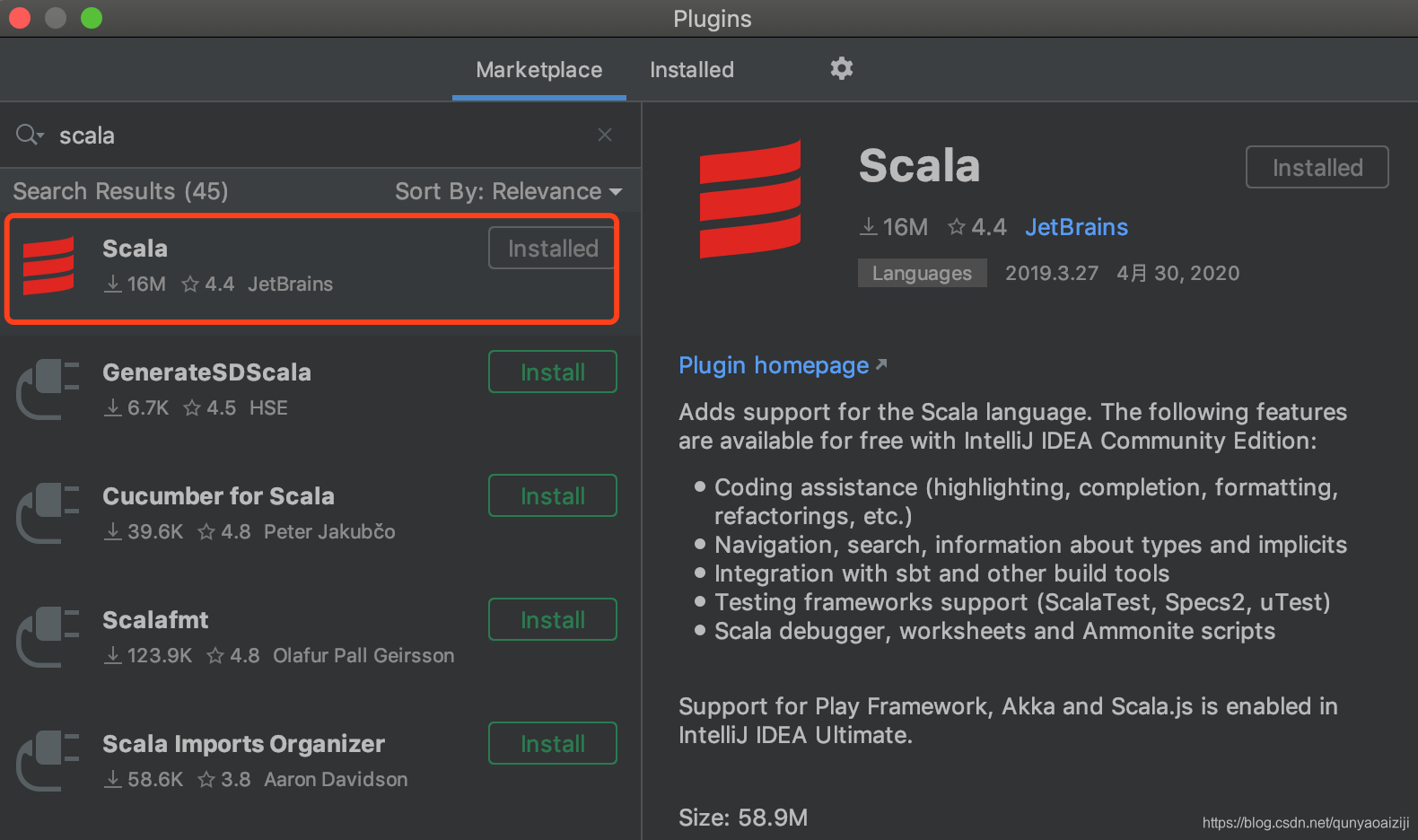Click the Scala logo in results list
The image size is (1418, 840).
(48, 266)
